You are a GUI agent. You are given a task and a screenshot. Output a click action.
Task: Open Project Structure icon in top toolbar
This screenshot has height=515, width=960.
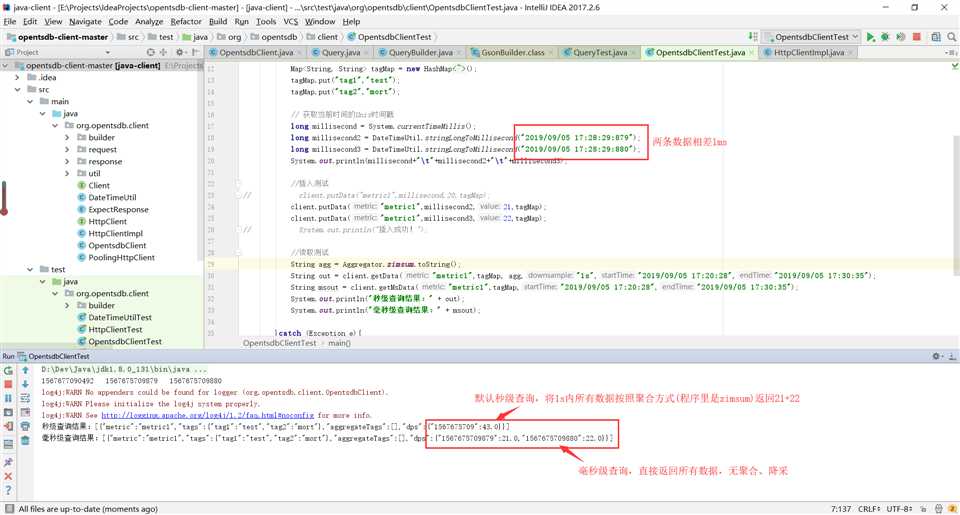point(936,37)
